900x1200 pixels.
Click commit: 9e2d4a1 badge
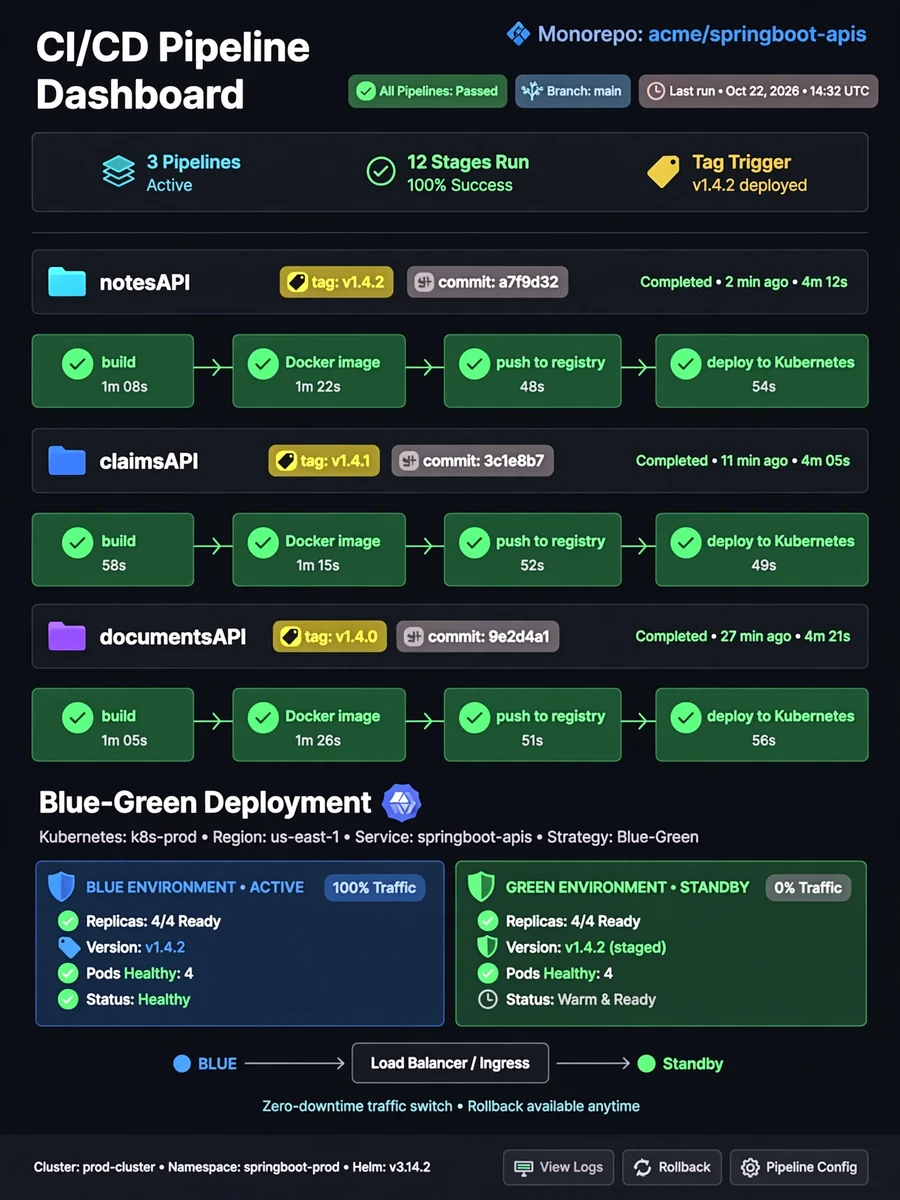pos(478,636)
